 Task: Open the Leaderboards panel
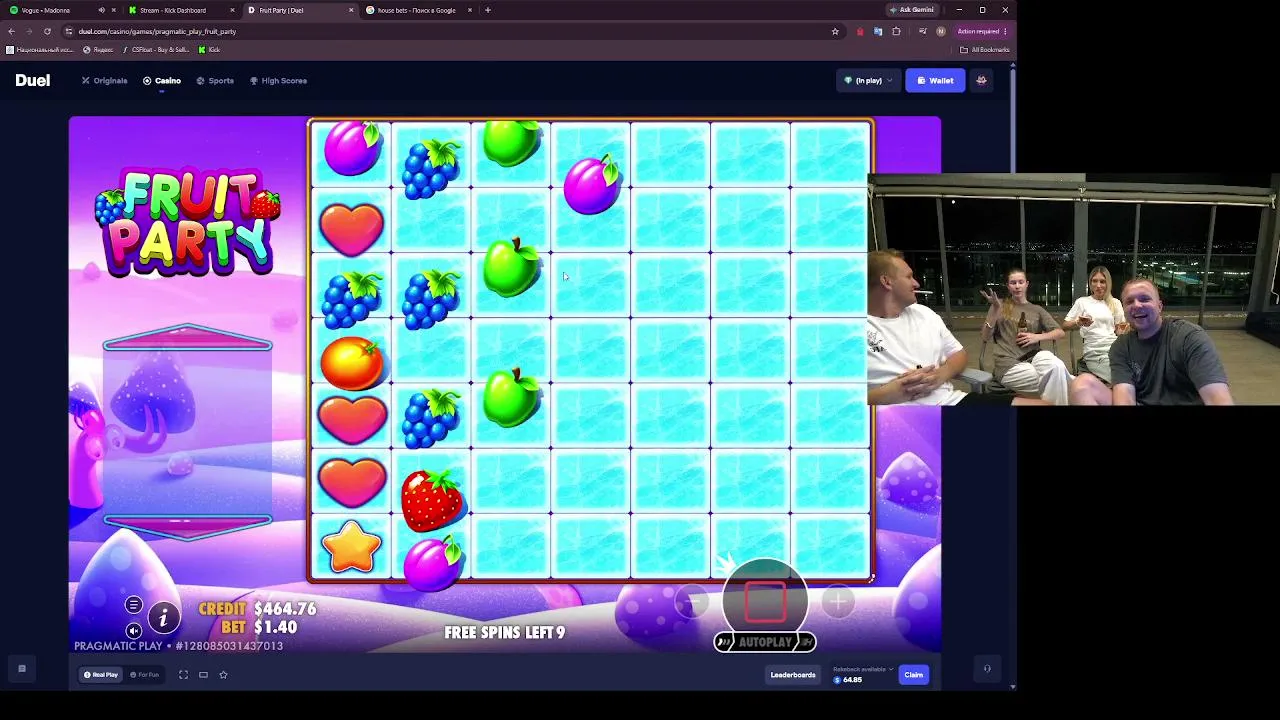coord(793,675)
